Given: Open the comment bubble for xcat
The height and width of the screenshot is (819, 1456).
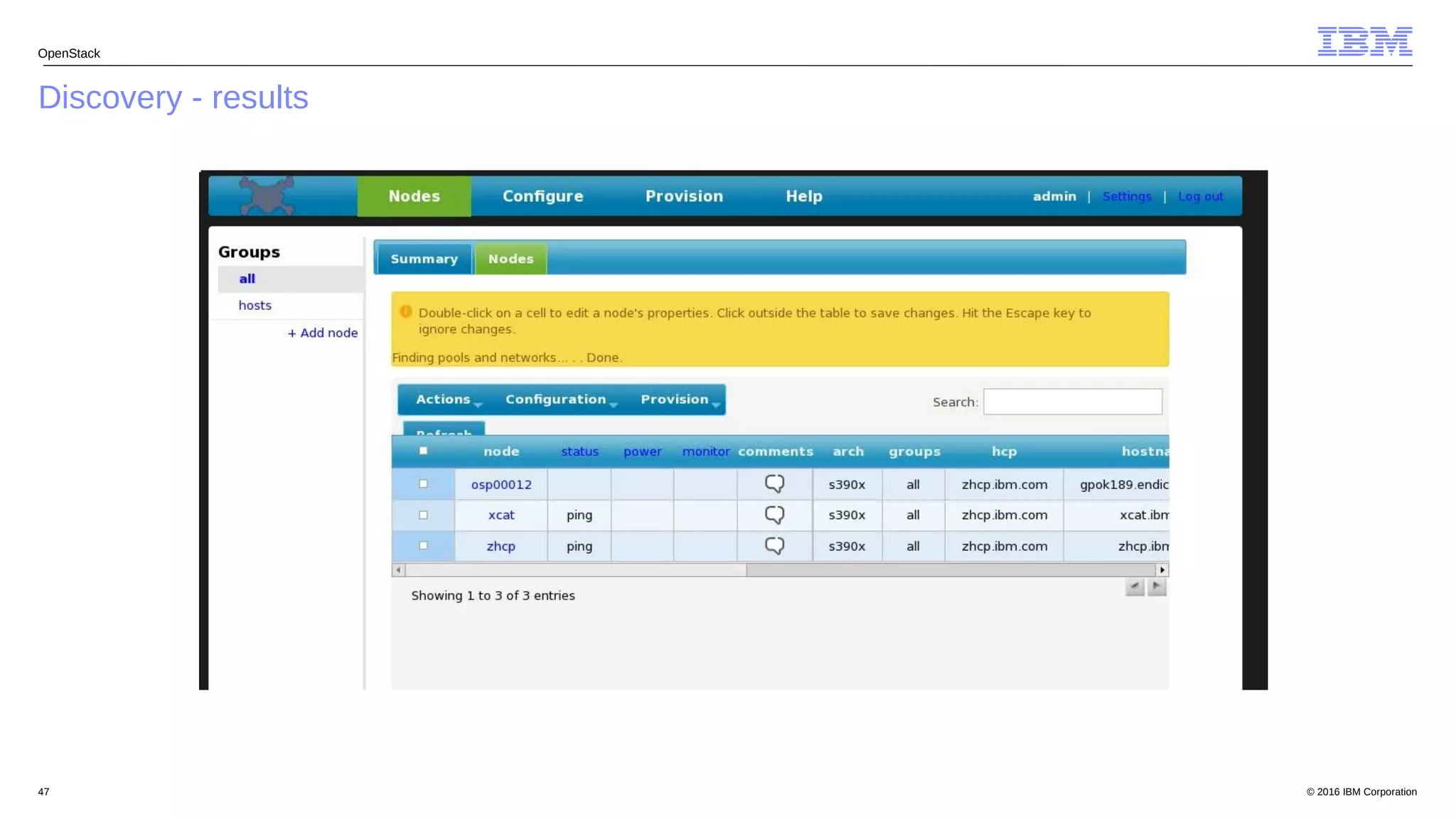Looking at the screenshot, I should [774, 515].
